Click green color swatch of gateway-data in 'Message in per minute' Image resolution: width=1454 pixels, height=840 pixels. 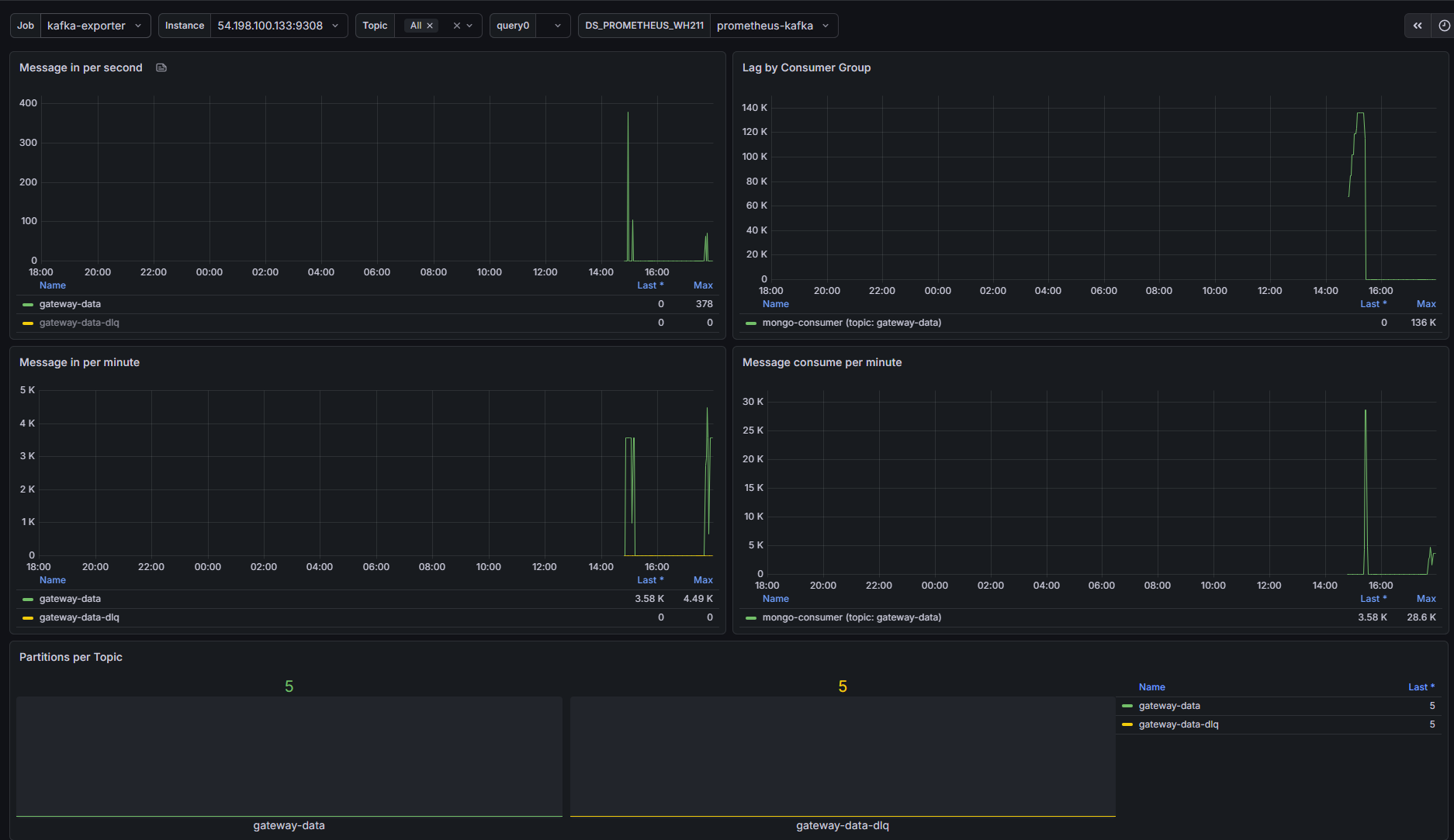[28, 600]
